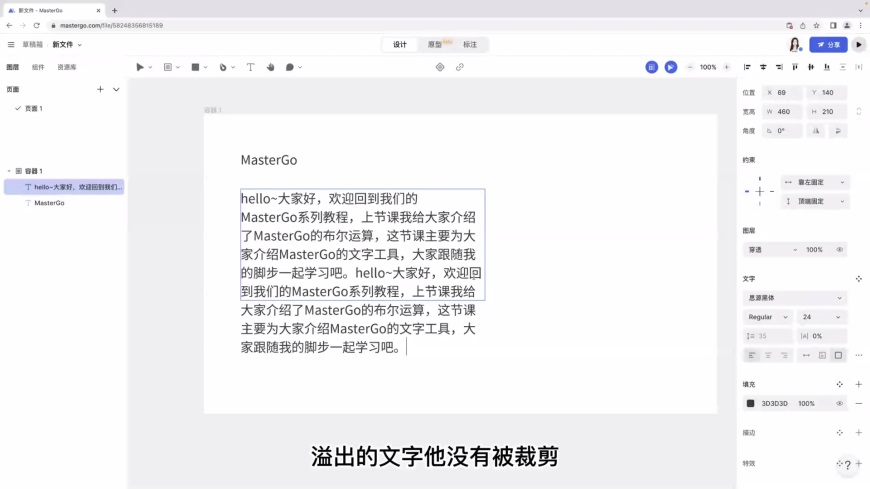The width and height of the screenshot is (870, 489).
Task: Open horizontal constraint 靠左固定 dropdown
Action: pos(815,182)
